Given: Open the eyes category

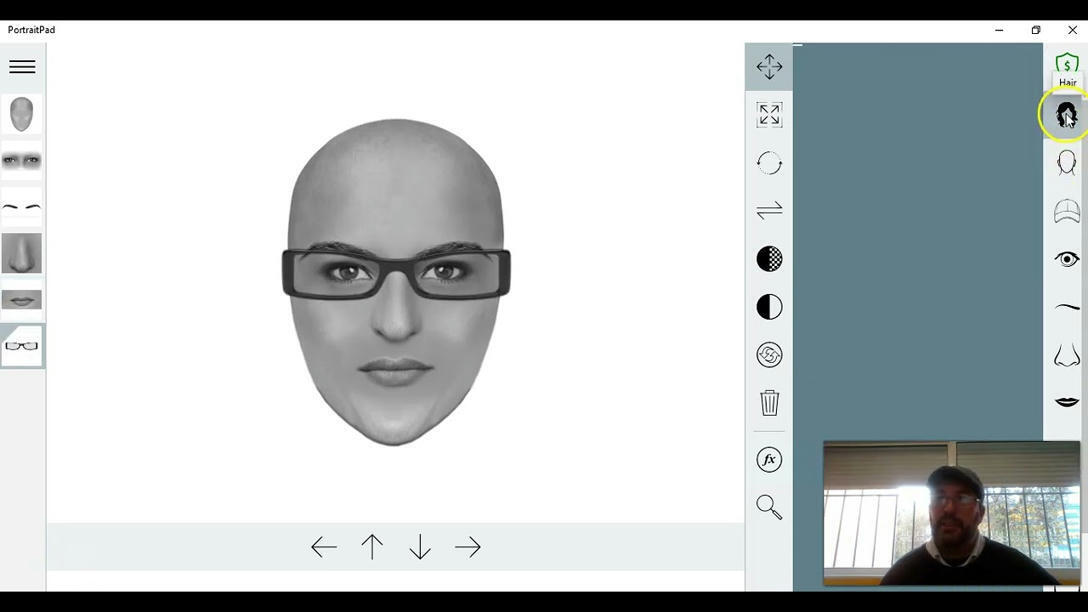Looking at the screenshot, I should point(1066,259).
